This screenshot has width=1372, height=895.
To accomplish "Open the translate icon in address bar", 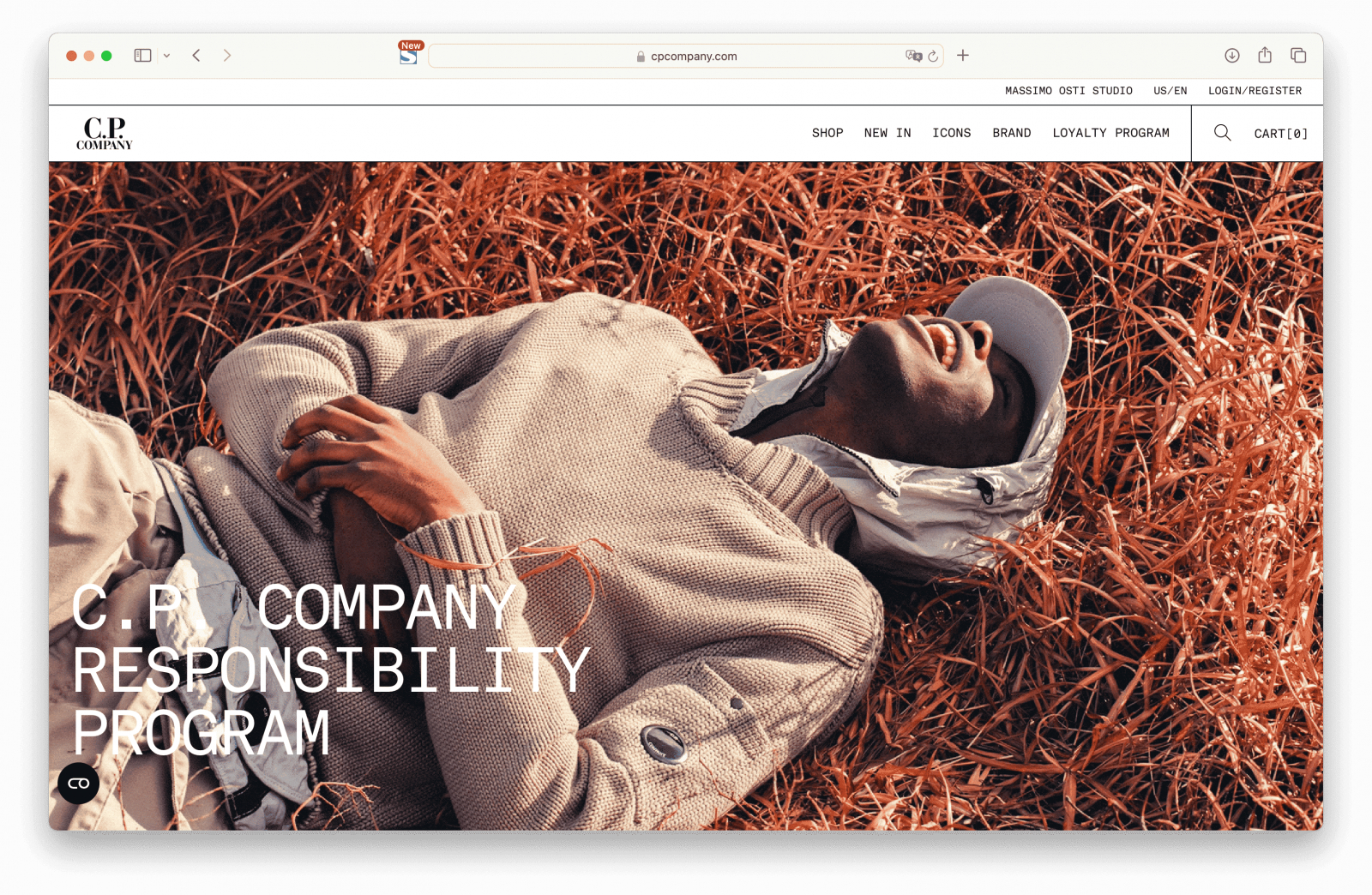I will click(913, 56).
